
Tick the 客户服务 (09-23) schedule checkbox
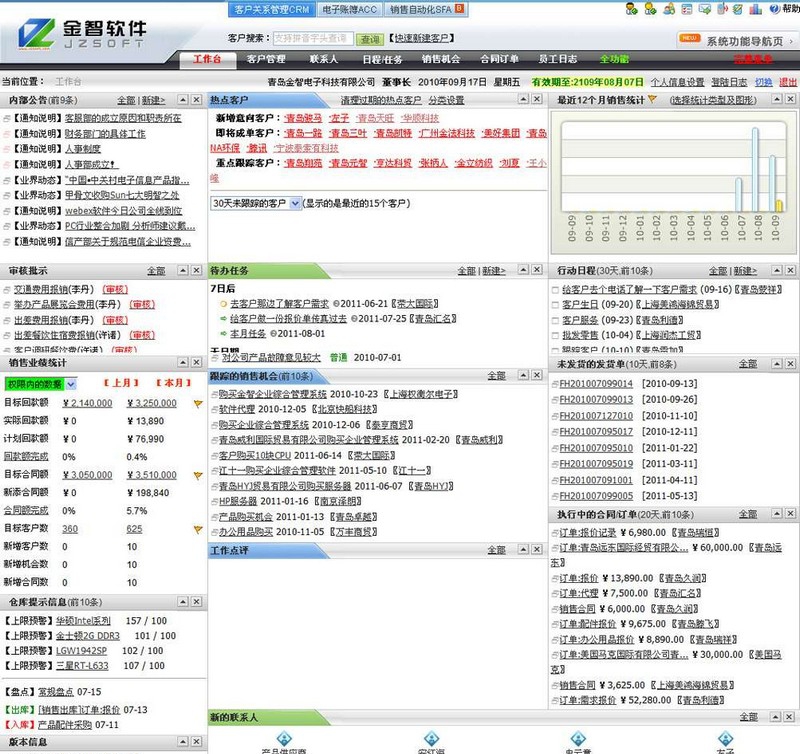pyautogui.click(x=556, y=320)
